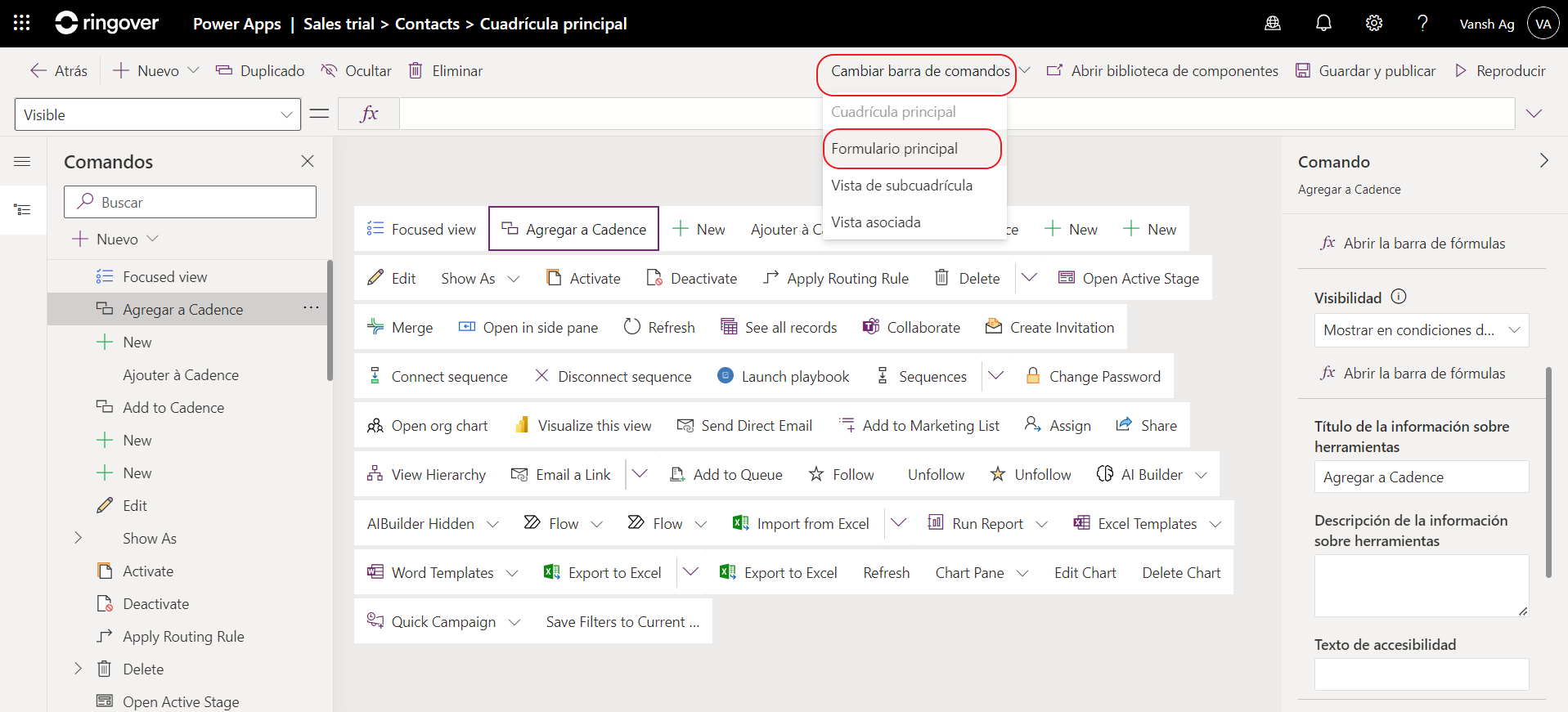Open the VA account avatar
The image size is (1568, 712).
pos(1543,24)
